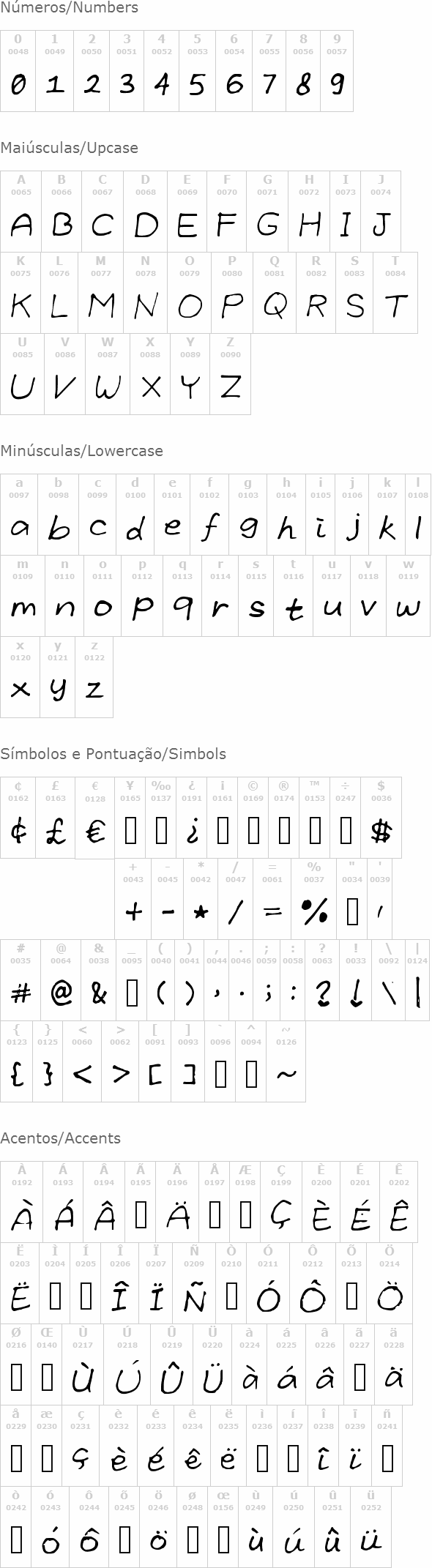Click the dollar sign glyph

381,832
